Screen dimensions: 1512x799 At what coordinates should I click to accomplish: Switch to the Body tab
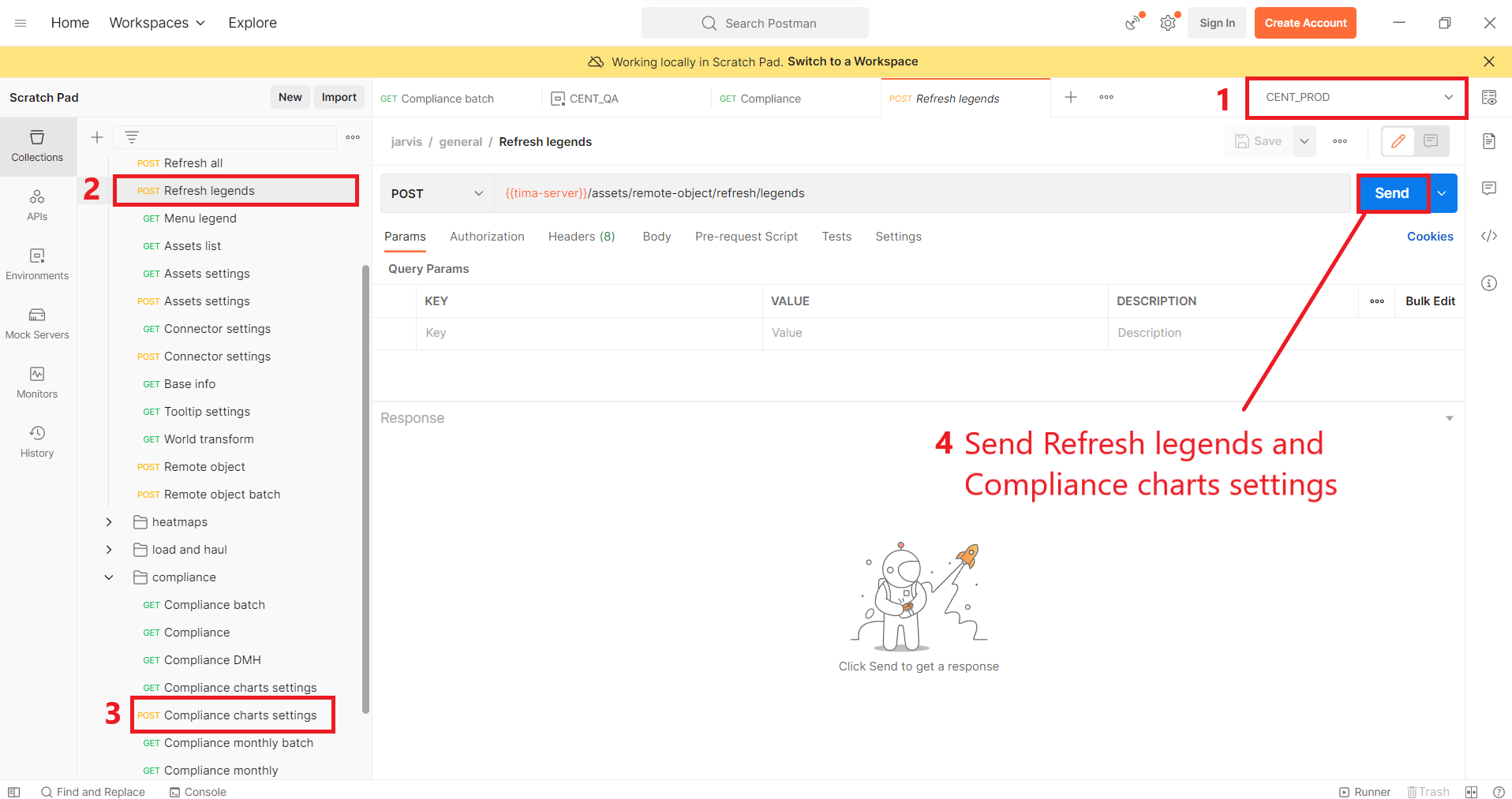(x=657, y=237)
